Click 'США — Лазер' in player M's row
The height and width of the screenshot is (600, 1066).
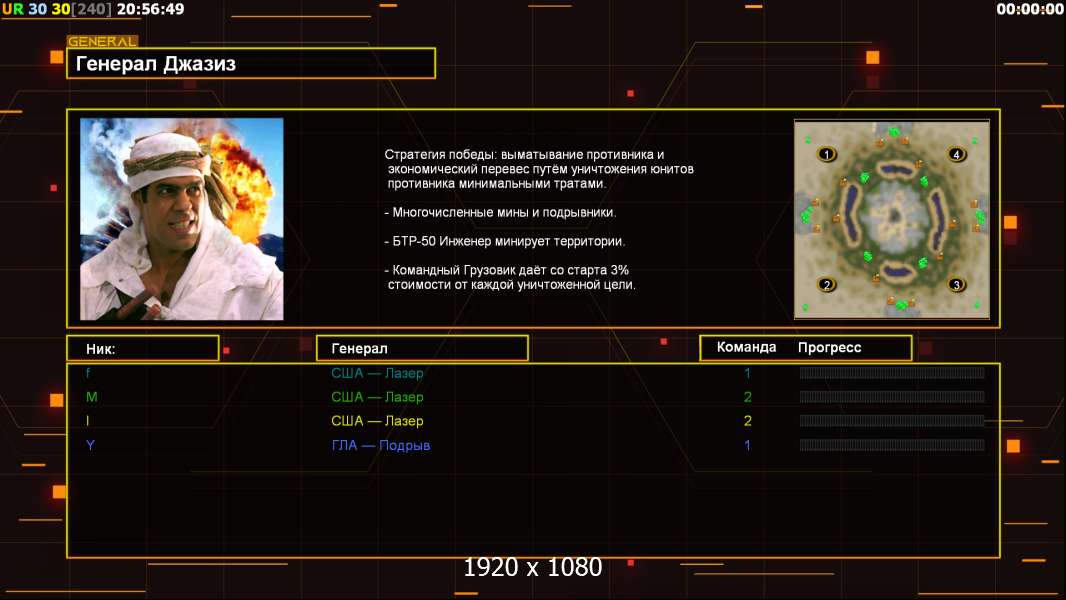[x=377, y=397]
